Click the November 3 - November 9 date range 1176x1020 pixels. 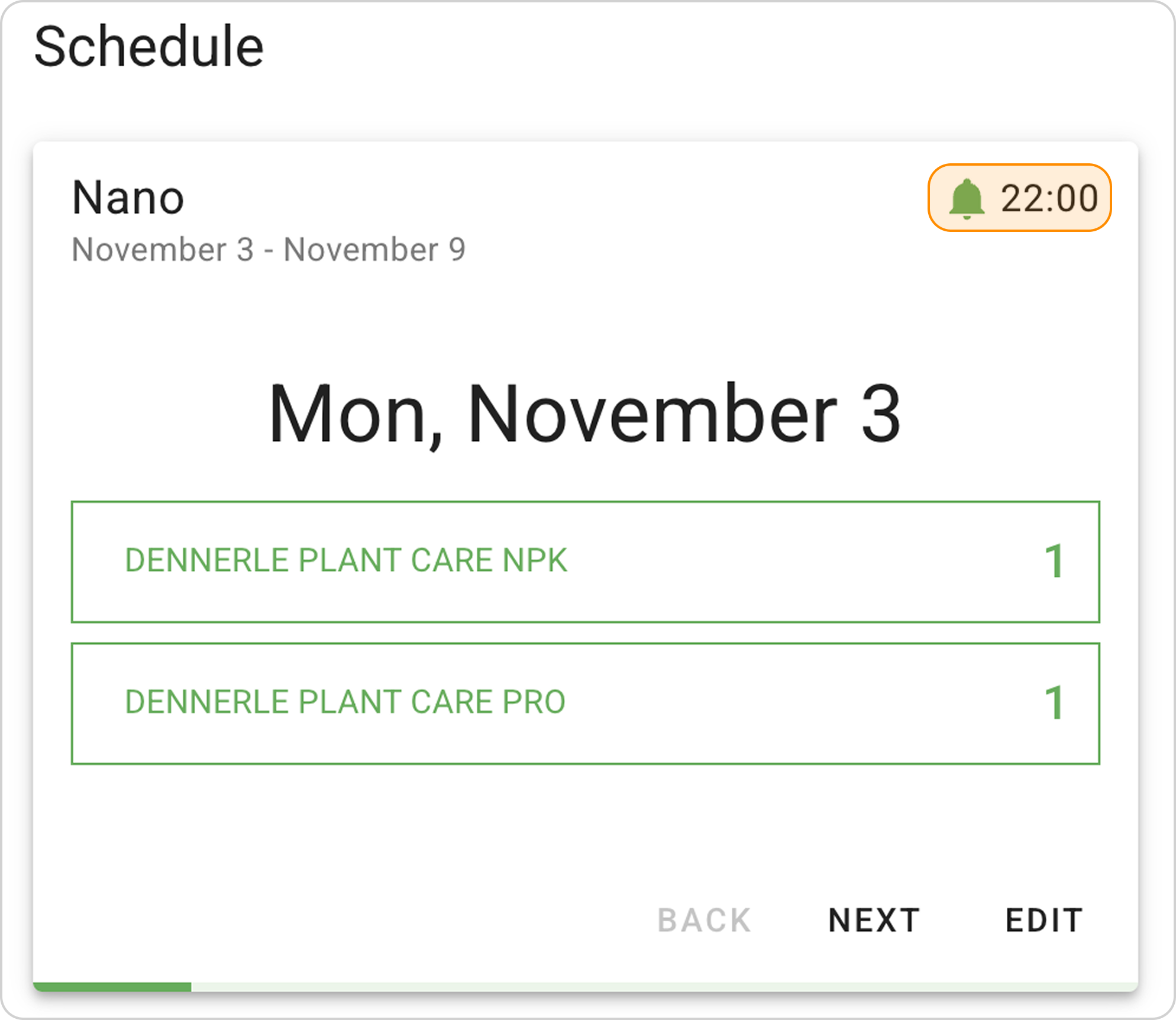269,249
